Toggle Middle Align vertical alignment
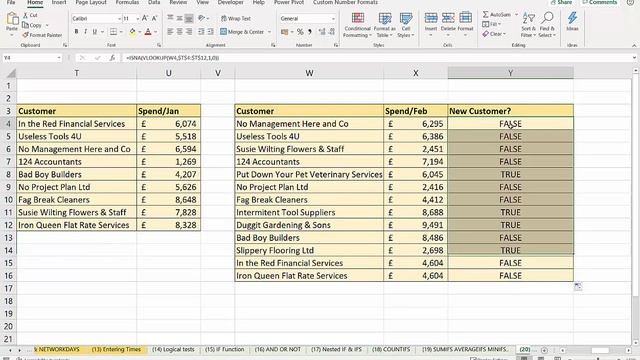The width and height of the screenshot is (640, 360). (x=180, y=18)
